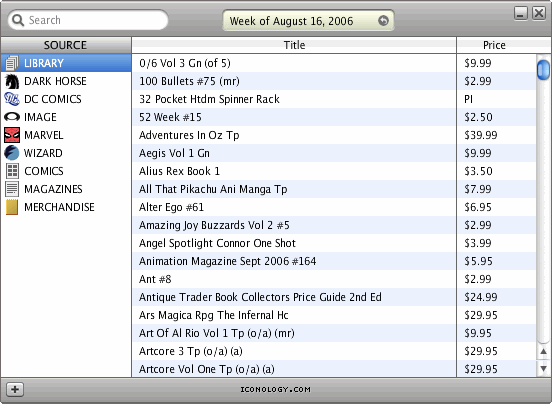Click the DC Comics logo icon

point(12,99)
